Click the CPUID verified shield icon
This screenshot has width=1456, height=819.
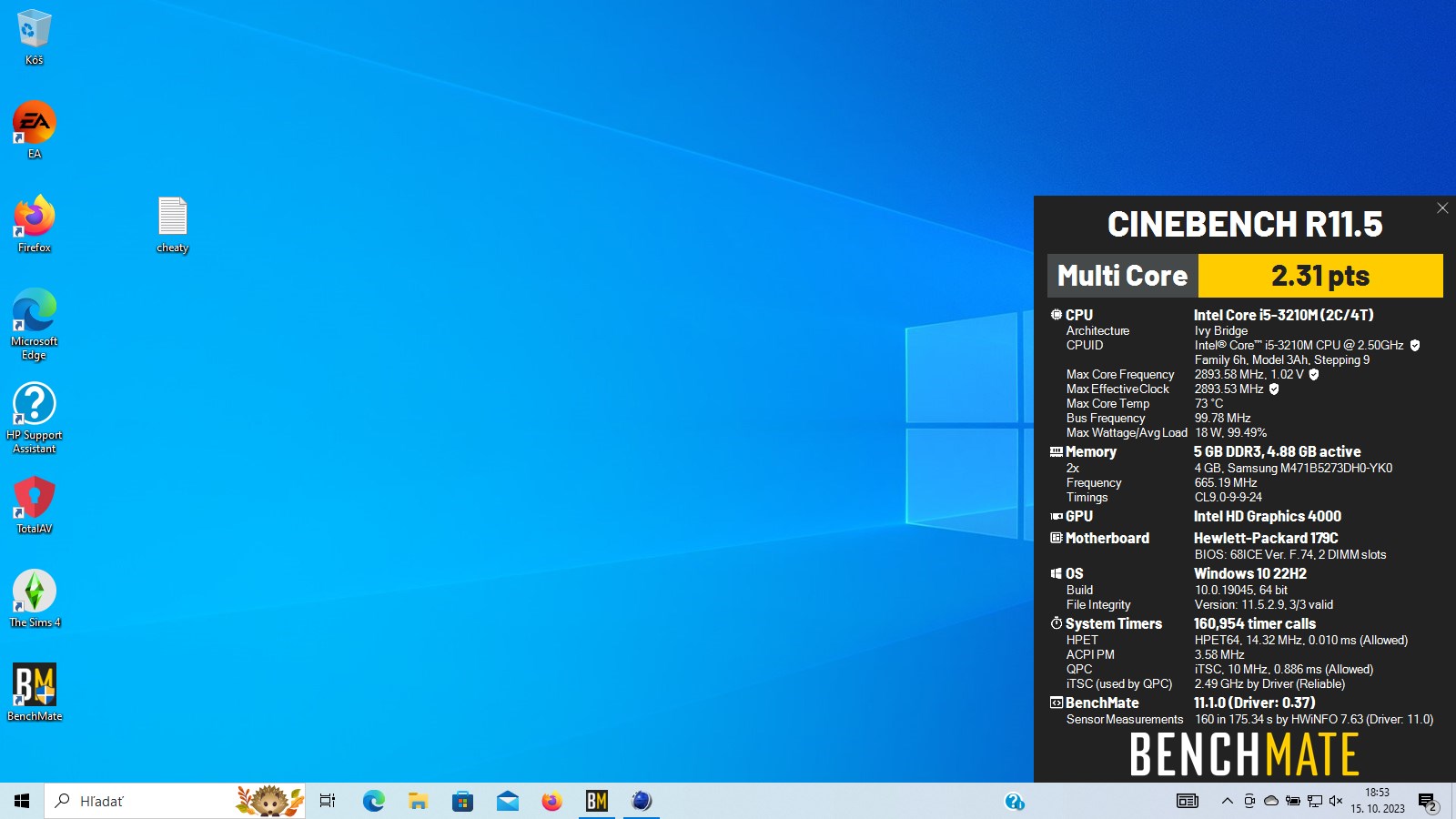coord(1415,345)
